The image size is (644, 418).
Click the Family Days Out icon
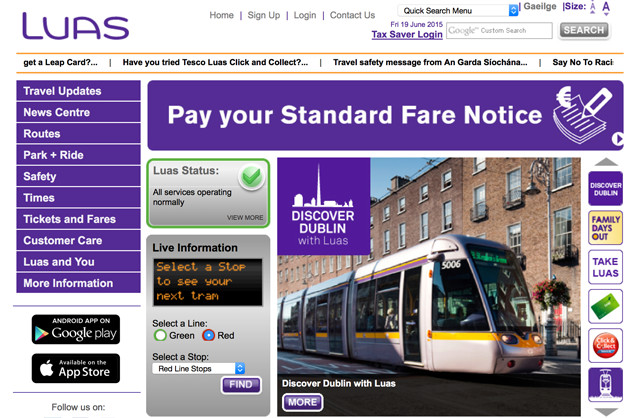(x=605, y=228)
